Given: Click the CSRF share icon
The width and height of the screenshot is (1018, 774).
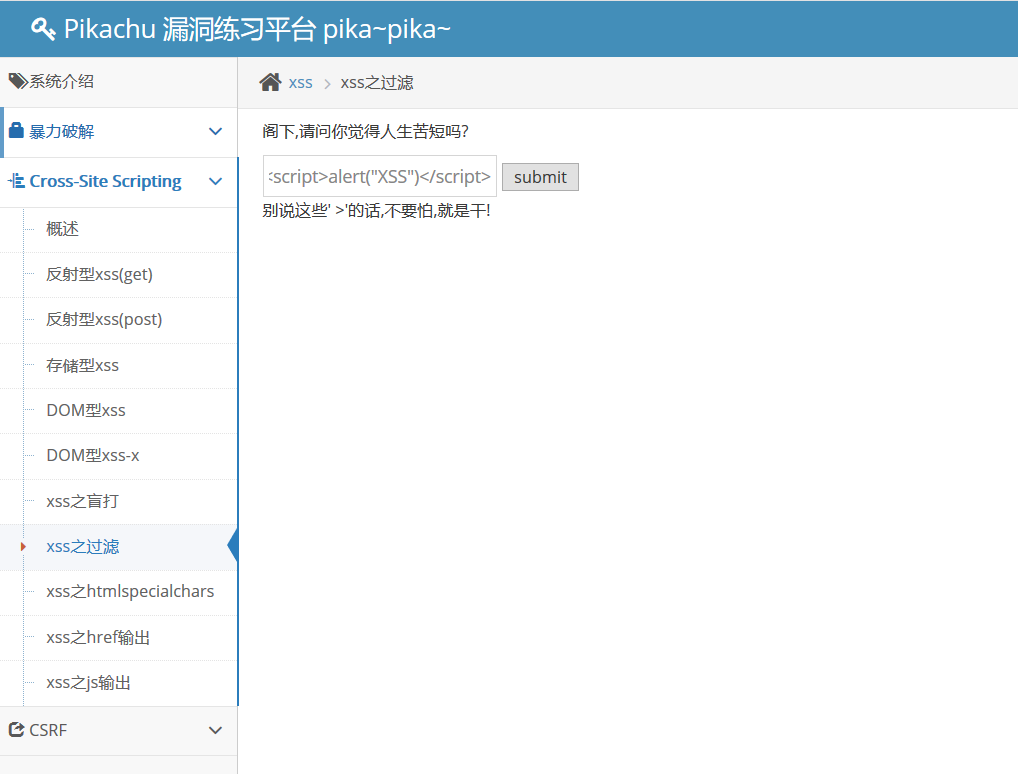Looking at the screenshot, I should [16, 730].
